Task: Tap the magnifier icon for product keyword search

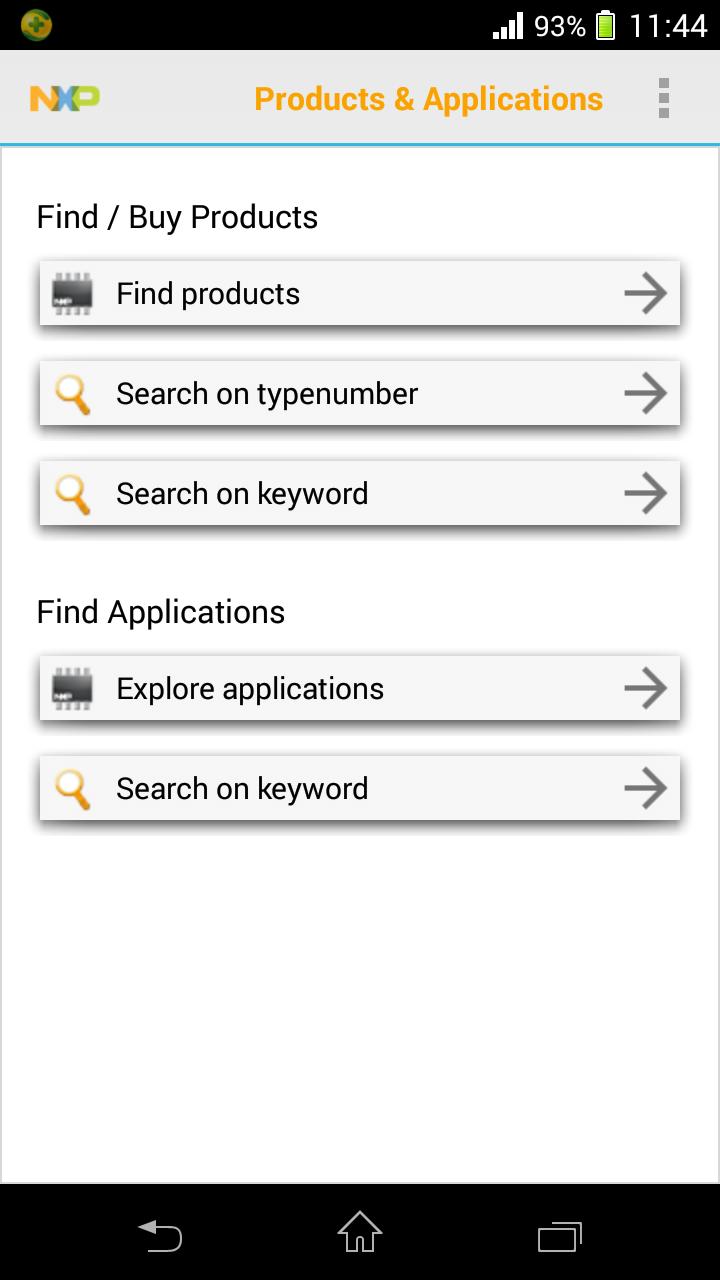Action: click(x=72, y=494)
